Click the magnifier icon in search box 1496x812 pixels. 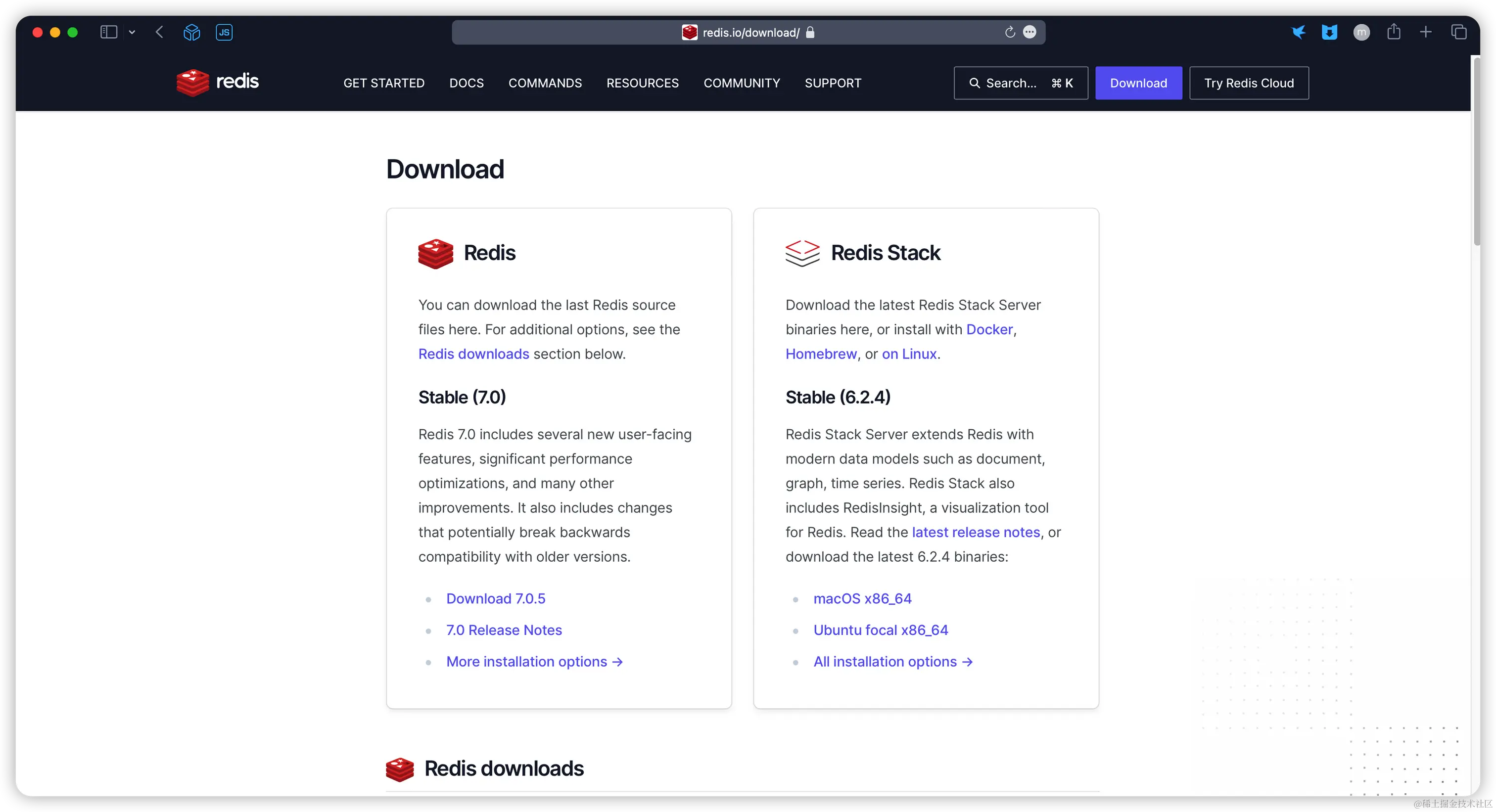(x=975, y=83)
